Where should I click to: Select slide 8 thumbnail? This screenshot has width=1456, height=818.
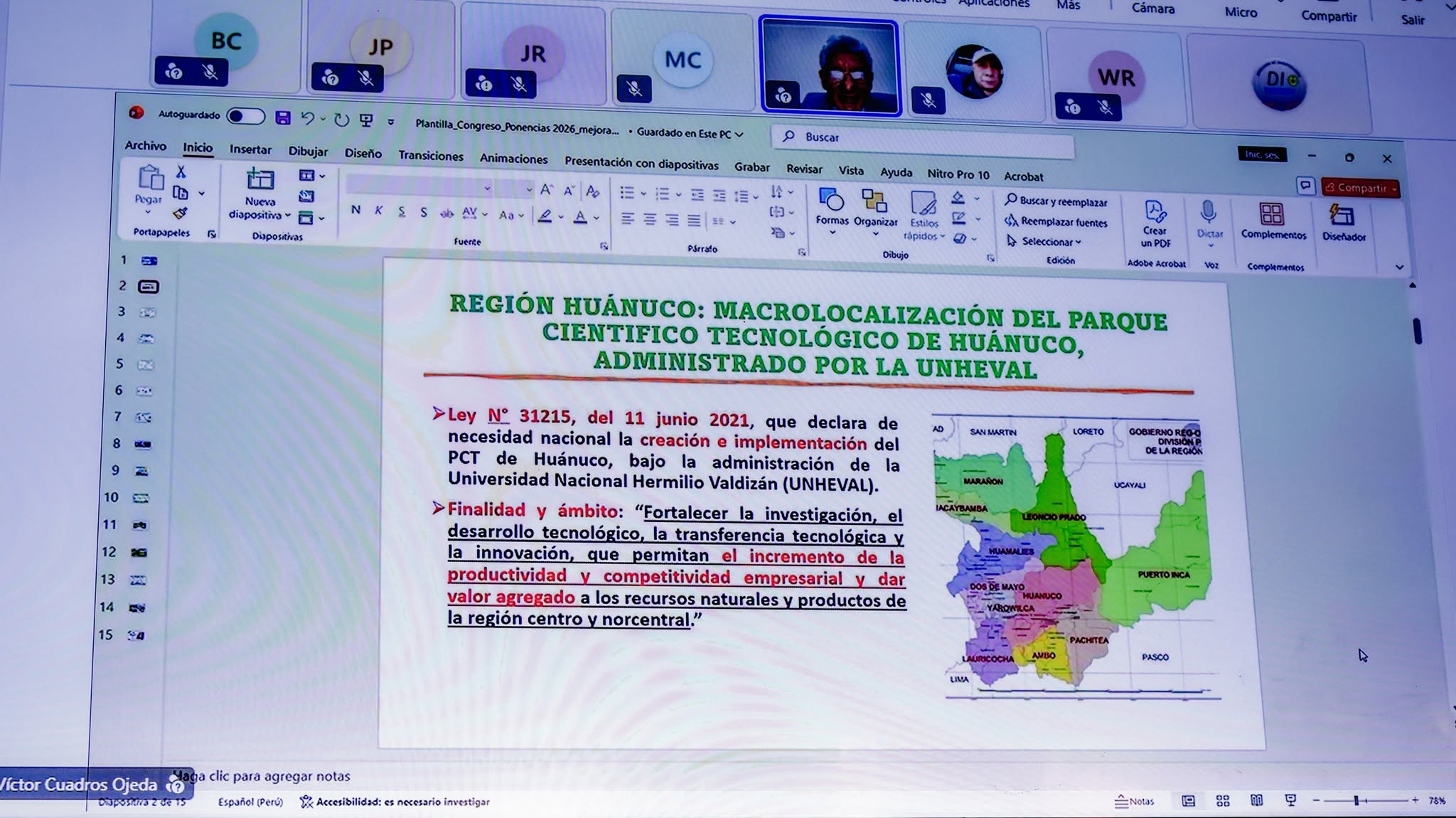pos(143,445)
